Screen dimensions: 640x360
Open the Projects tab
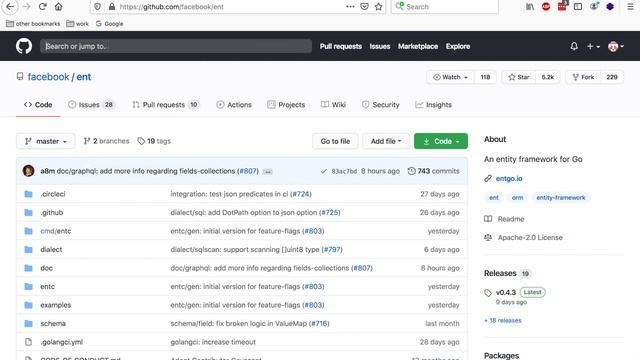click(286, 104)
